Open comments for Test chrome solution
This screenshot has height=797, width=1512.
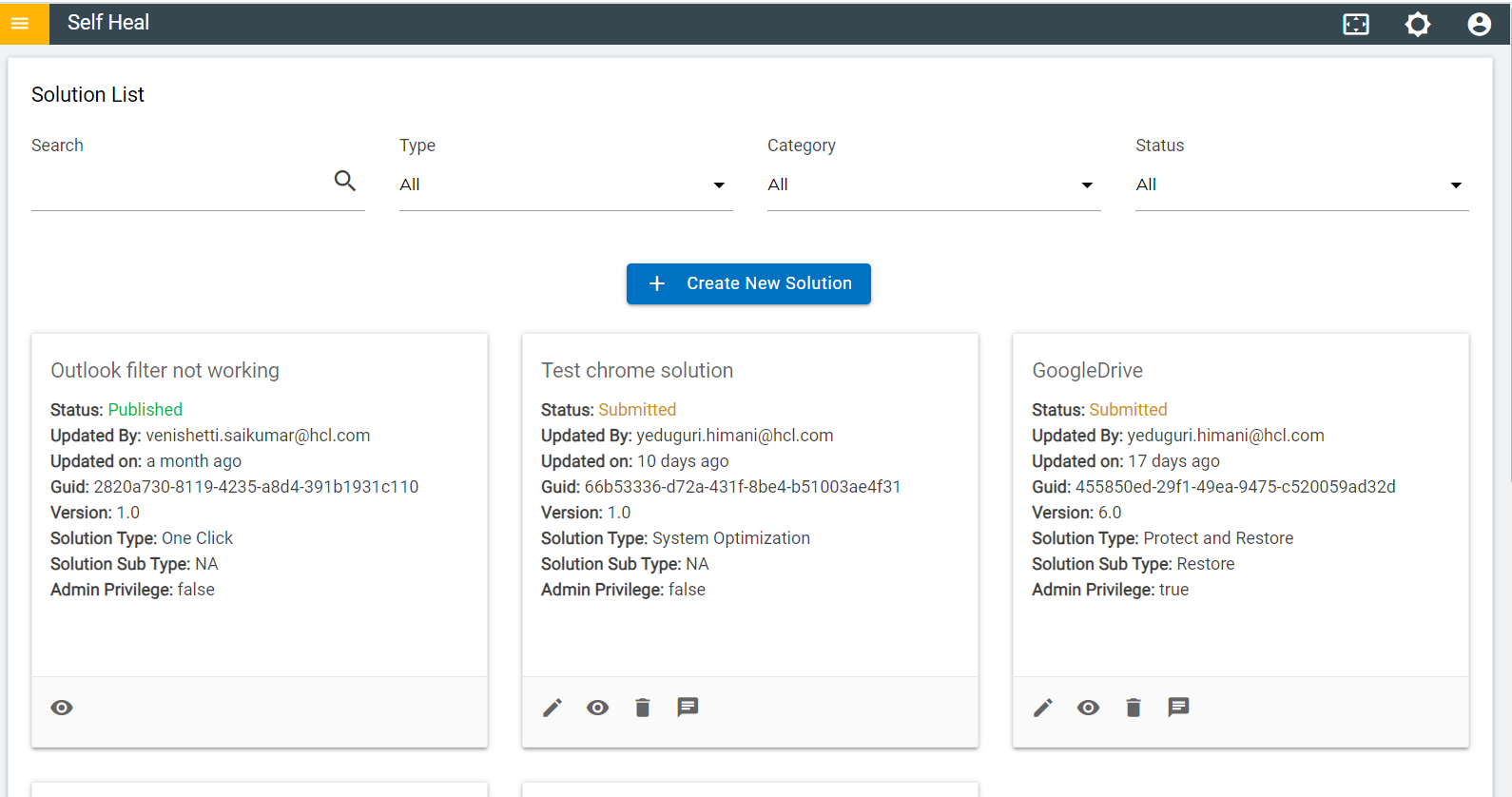click(688, 707)
